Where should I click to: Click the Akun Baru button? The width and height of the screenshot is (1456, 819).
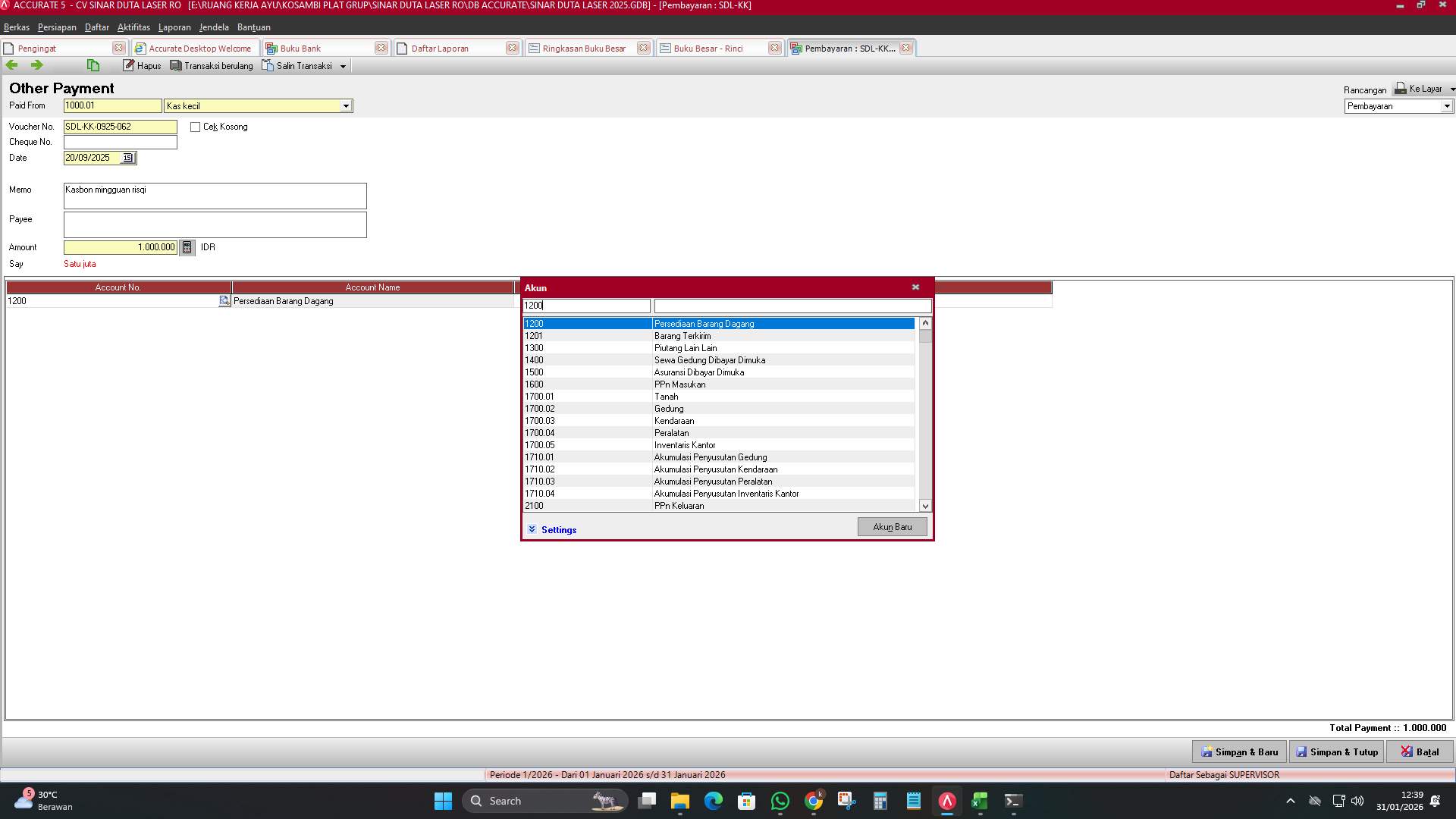click(x=892, y=526)
